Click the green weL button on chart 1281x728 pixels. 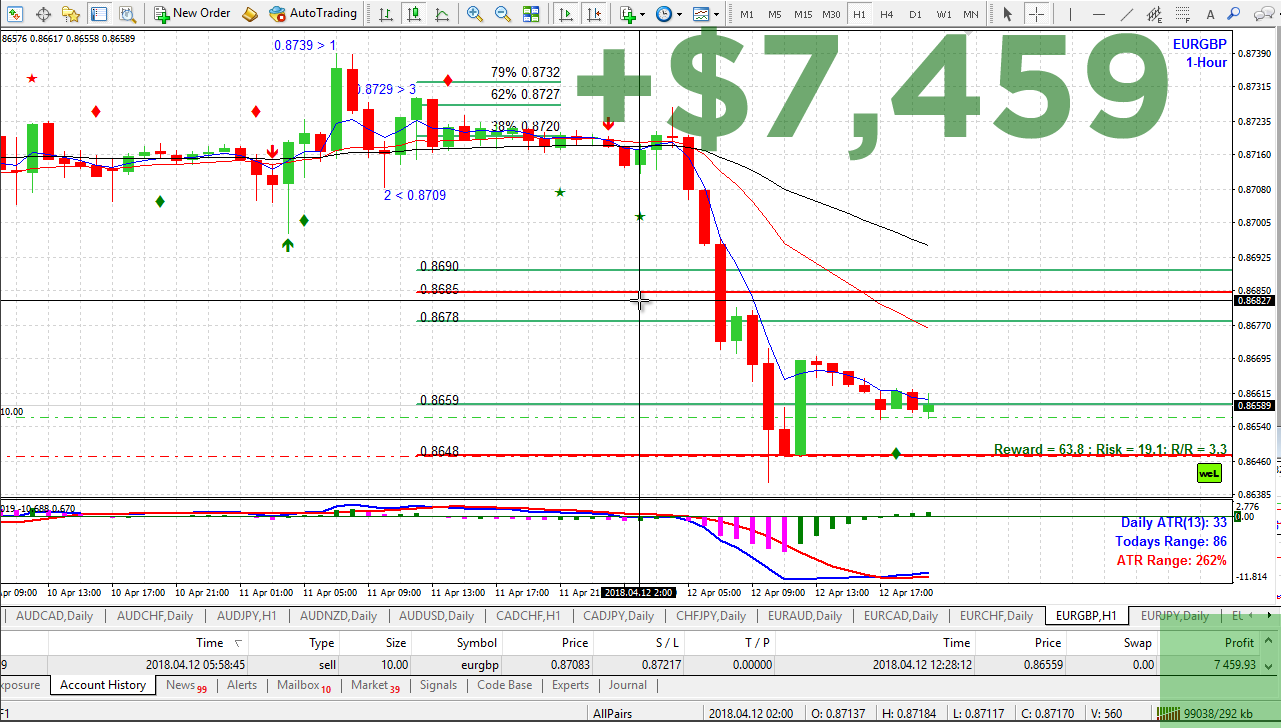tap(1209, 473)
